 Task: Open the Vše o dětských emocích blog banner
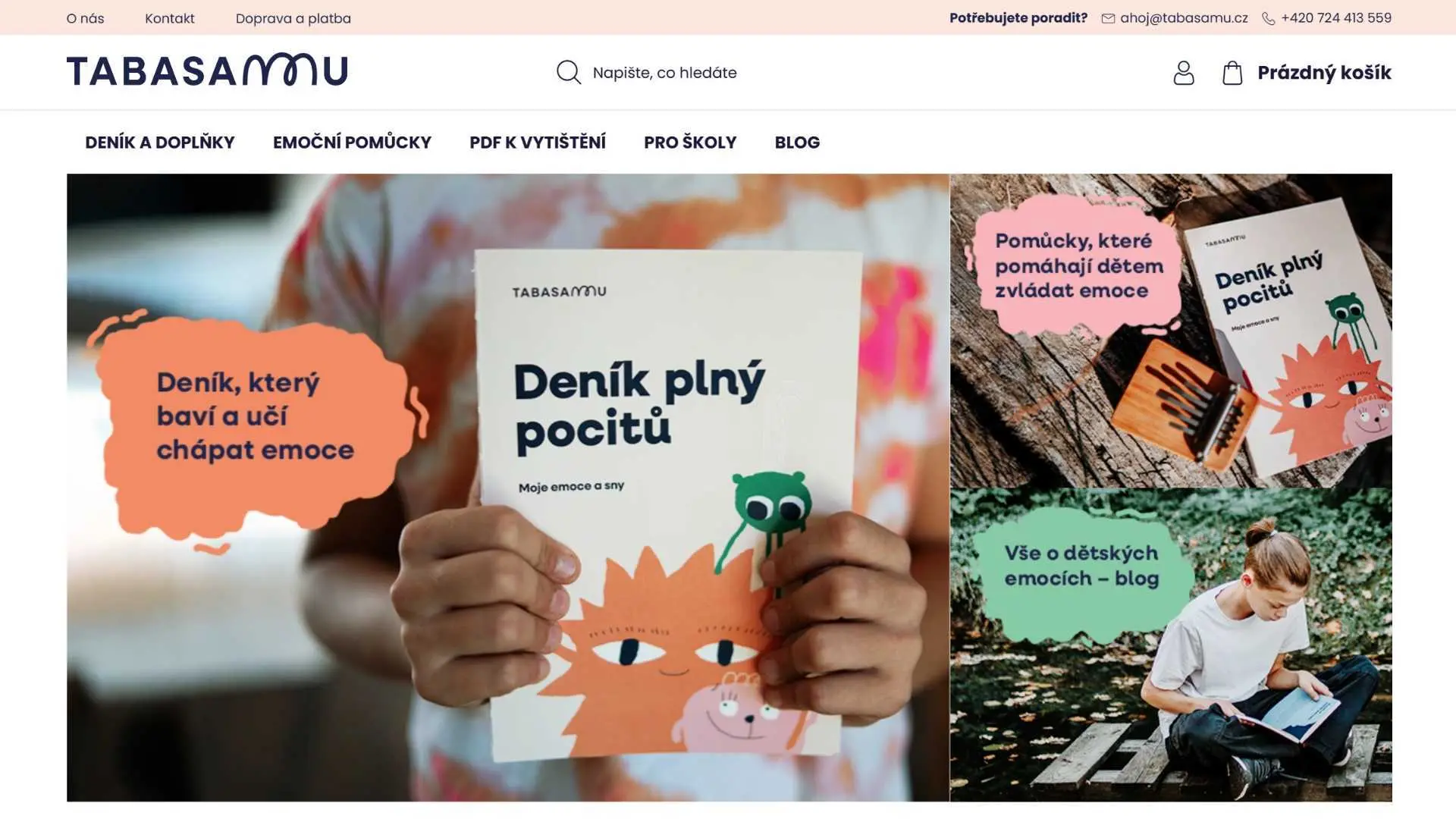(1171, 645)
